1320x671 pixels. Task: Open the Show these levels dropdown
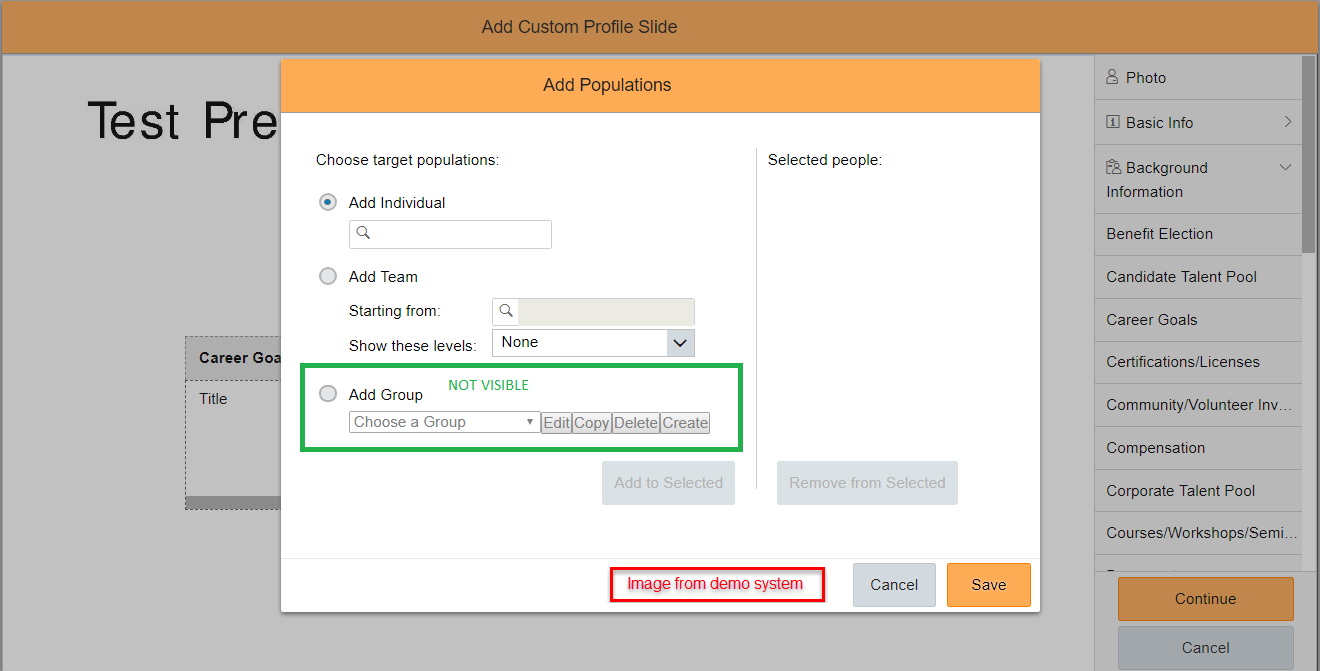coord(593,343)
